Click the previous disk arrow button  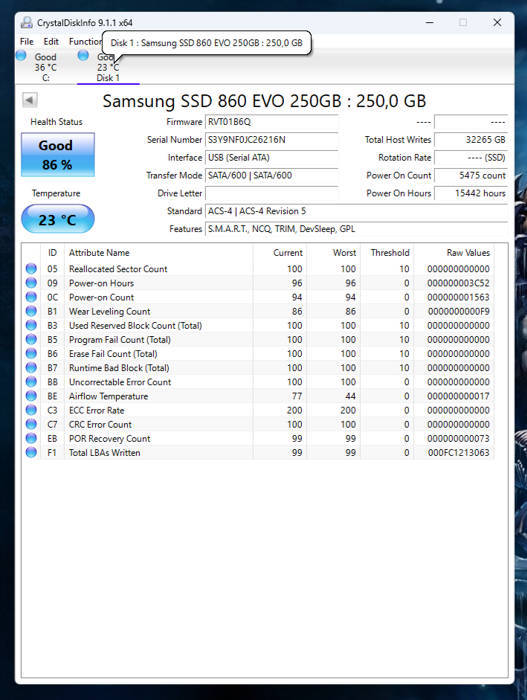pyautogui.click(x=30, y=100)
